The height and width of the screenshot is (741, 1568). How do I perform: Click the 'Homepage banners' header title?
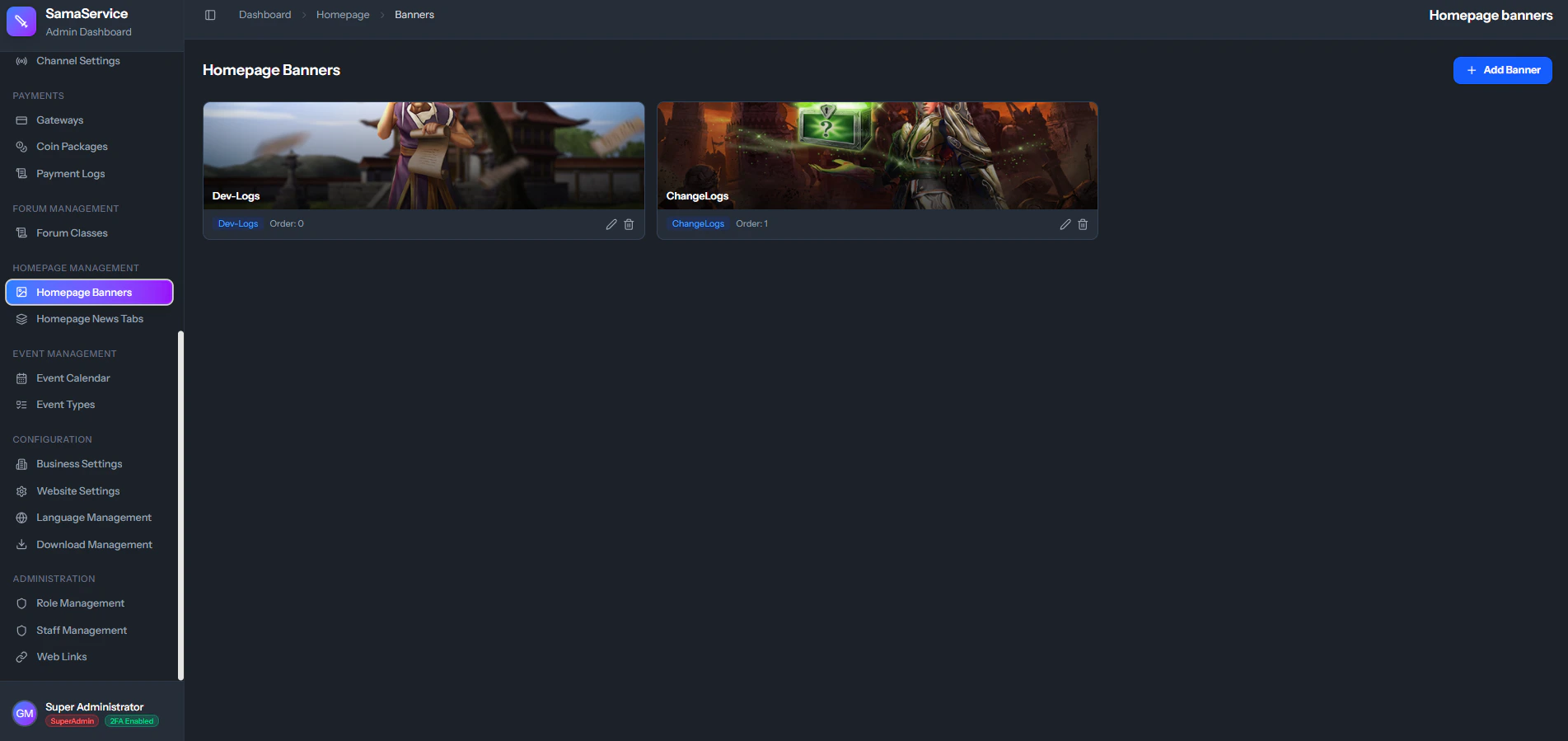point(1491,15)
